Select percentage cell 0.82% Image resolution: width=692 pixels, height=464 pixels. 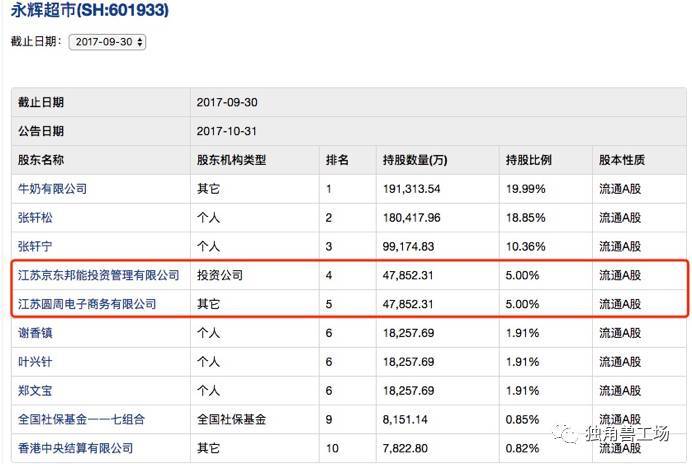[x=522, y=449]
